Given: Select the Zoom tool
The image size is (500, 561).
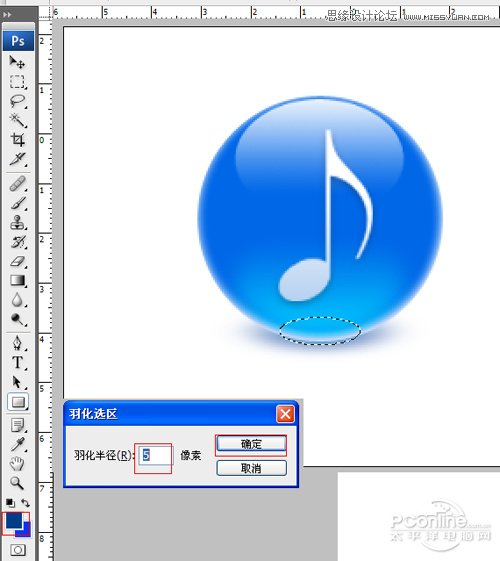Looking at the screenshot, I should 17,483.
